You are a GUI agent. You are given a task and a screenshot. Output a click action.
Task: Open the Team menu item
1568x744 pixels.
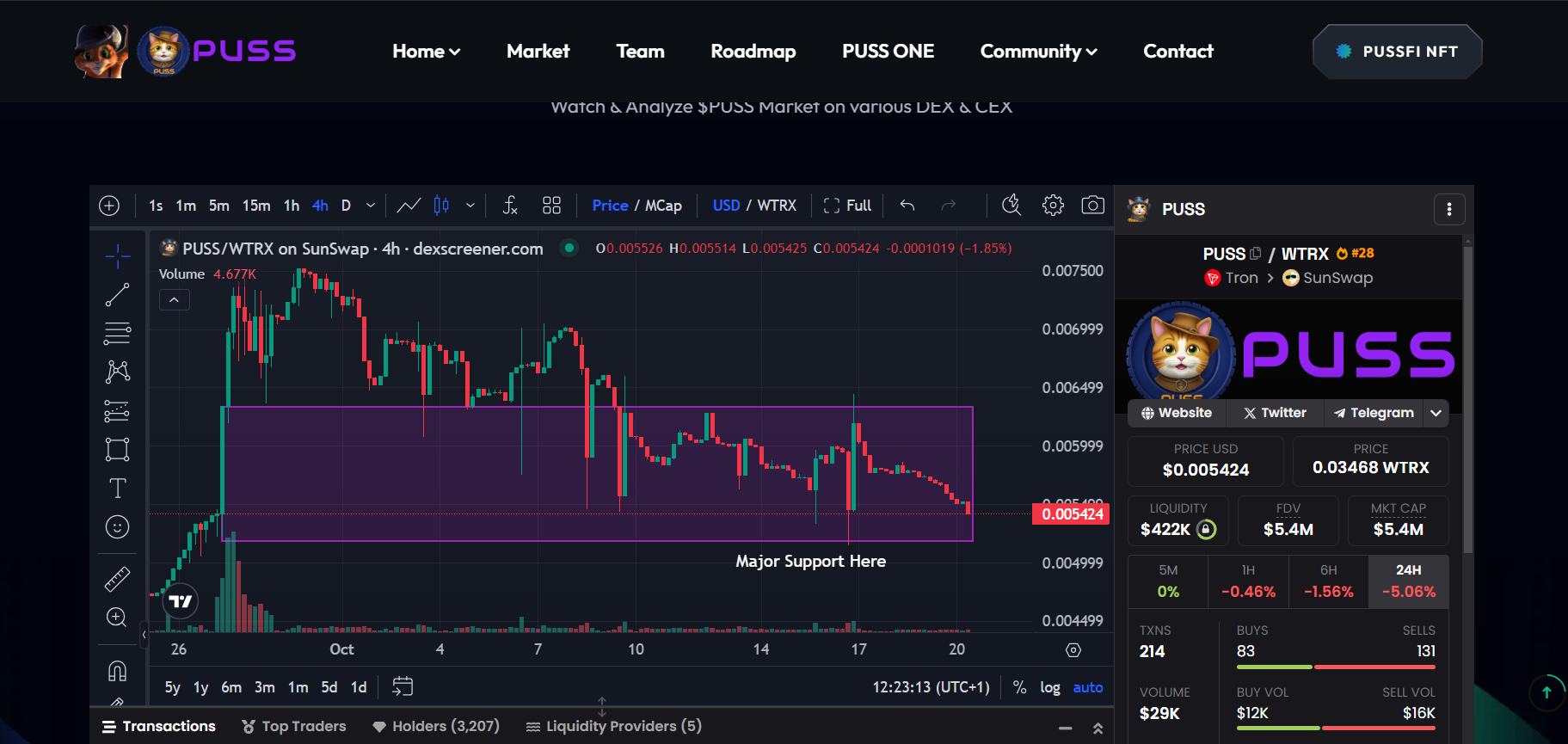(x=641, y=52)
